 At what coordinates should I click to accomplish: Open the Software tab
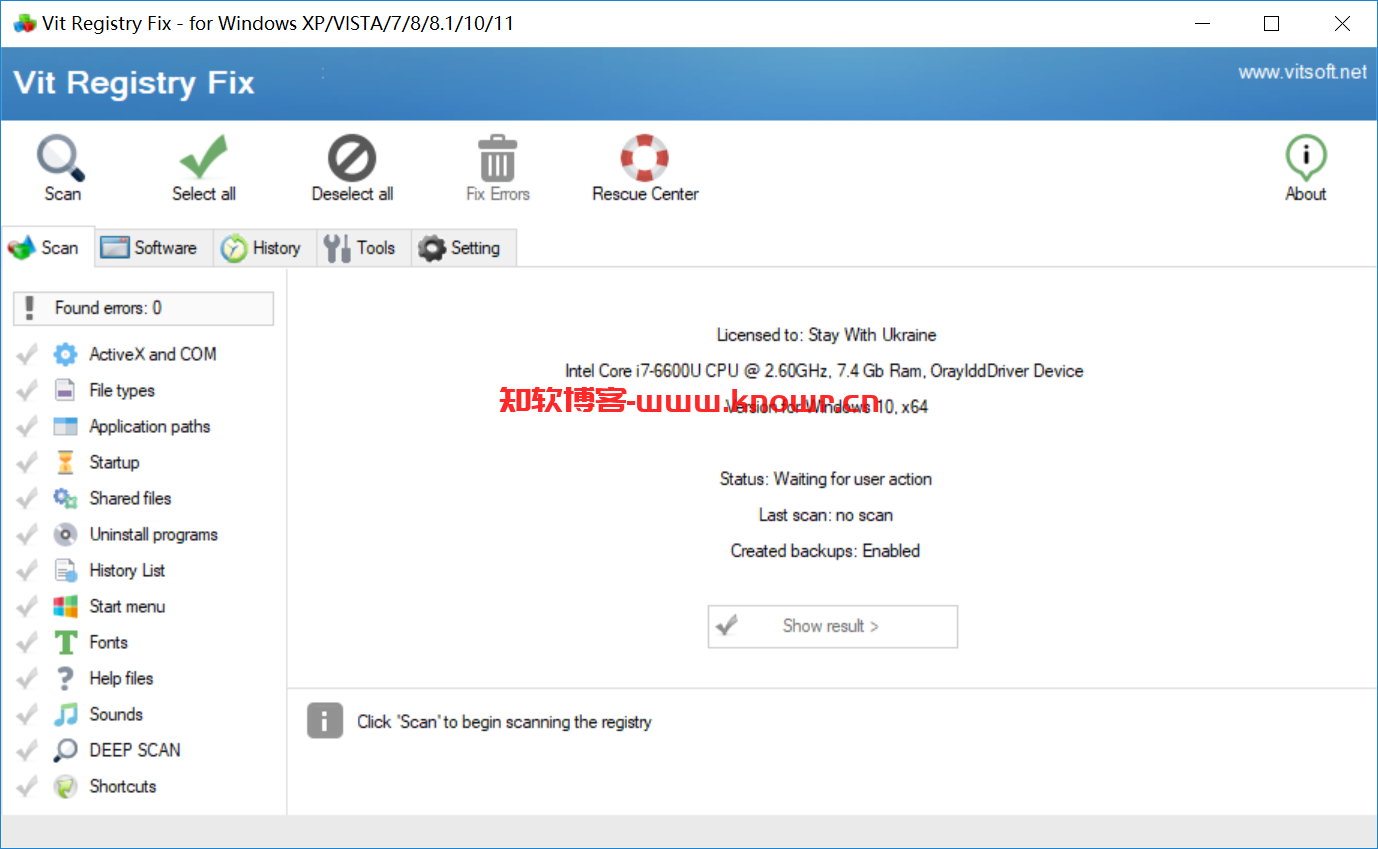[x=154, y=248]
